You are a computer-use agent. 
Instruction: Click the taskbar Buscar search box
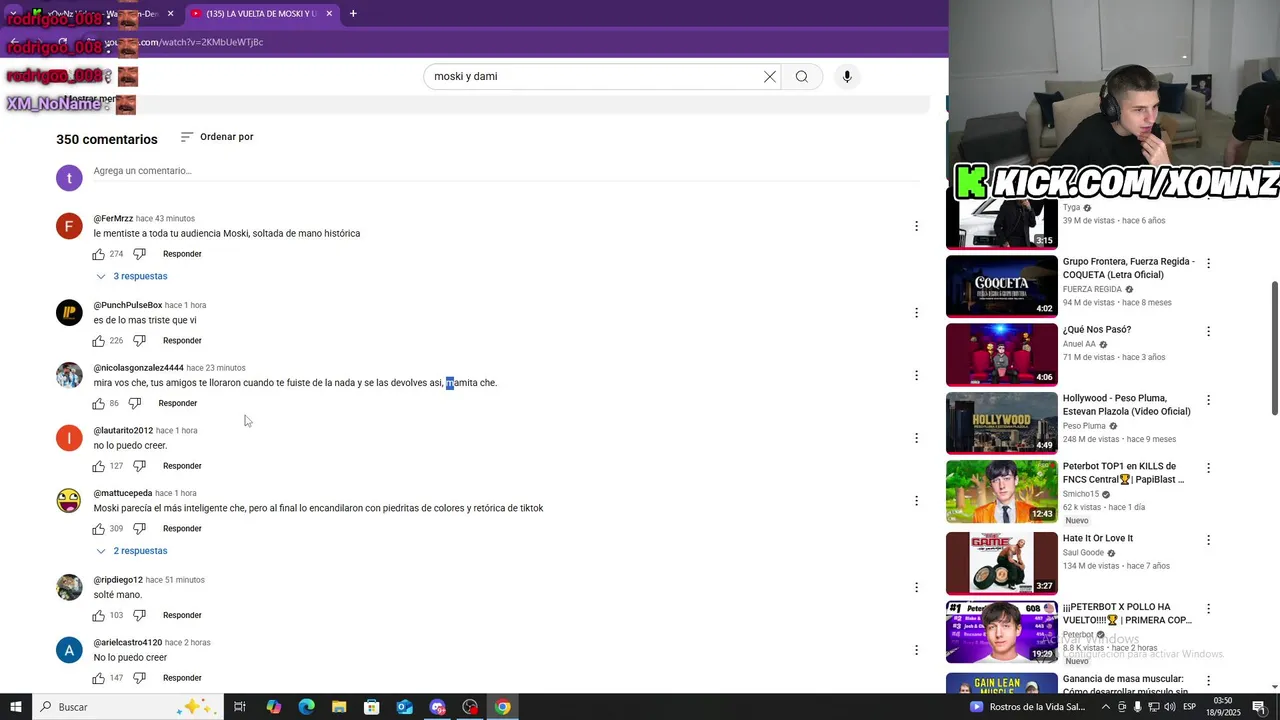click(x=127, y=707)
